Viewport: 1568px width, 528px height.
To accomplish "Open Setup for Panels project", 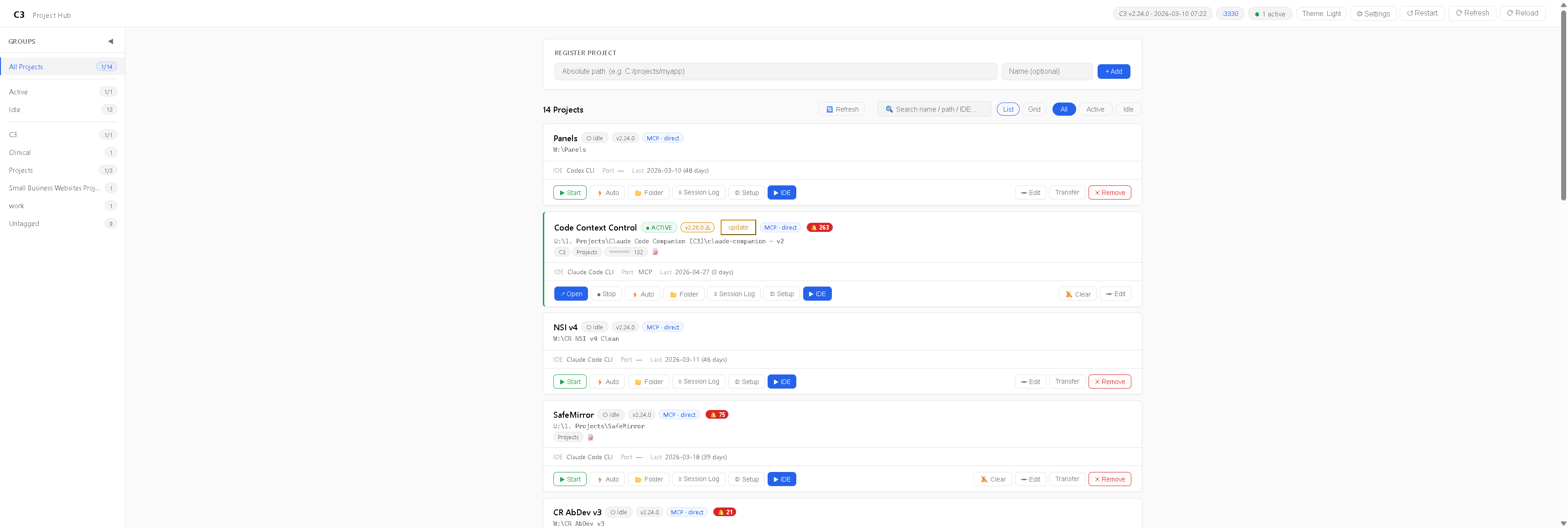I will [x=746, y=193].
